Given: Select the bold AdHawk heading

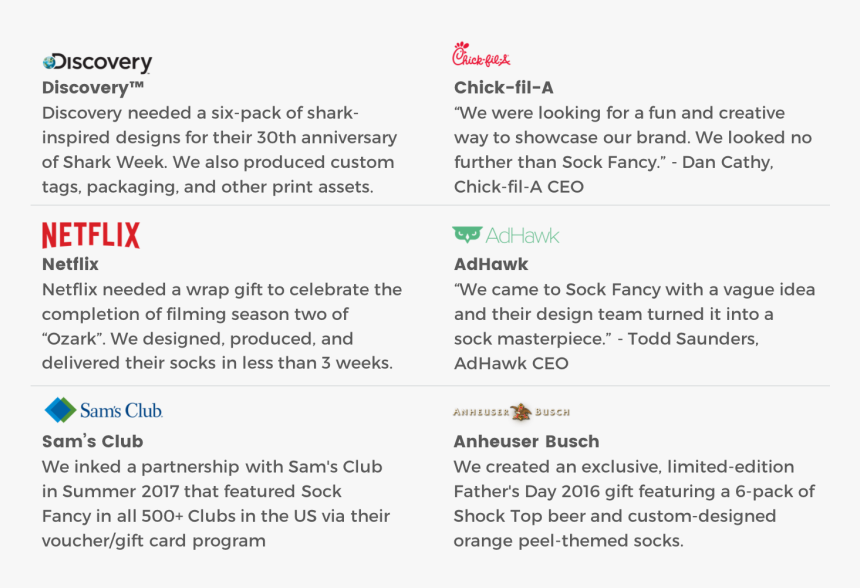Looking at the screenshot, I should point(491,264).
